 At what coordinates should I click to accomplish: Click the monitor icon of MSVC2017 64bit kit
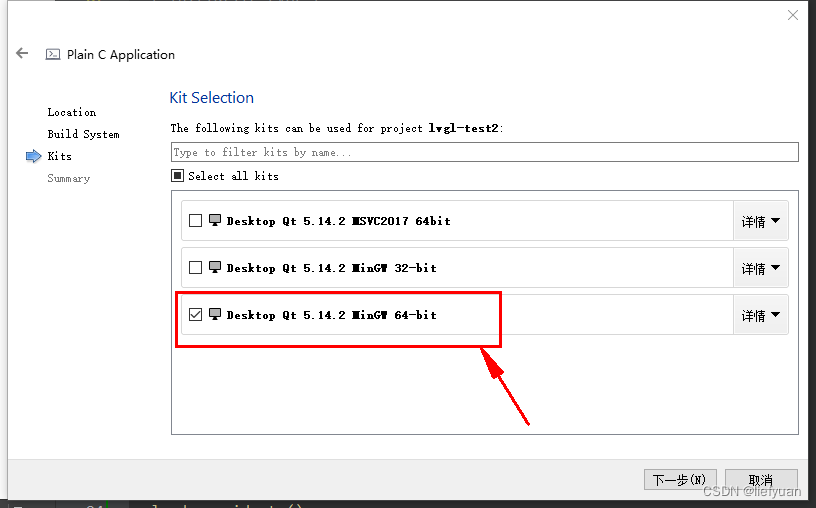coord(215,220)
